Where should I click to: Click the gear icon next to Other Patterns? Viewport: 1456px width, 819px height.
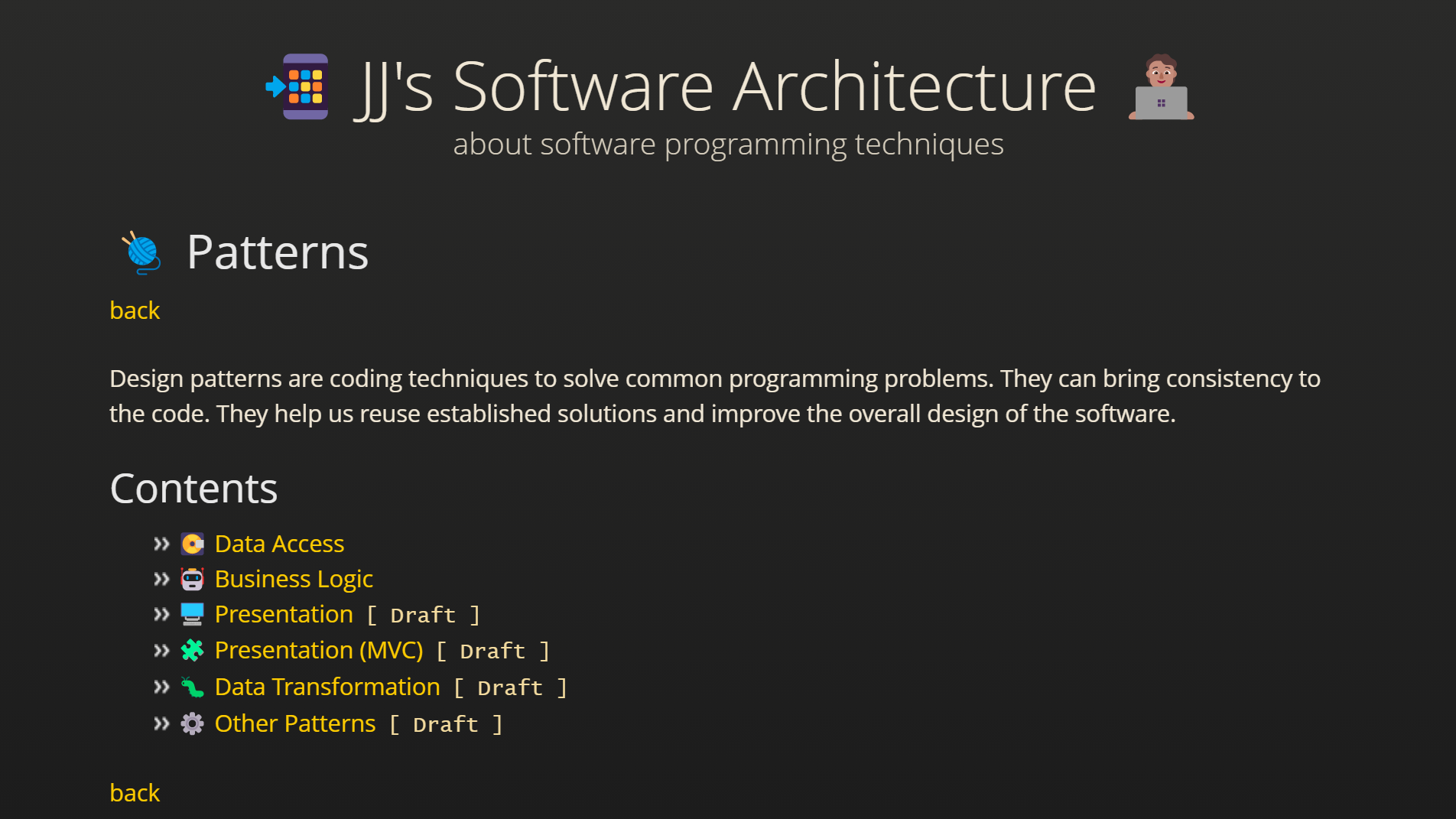[x=193, y=723]
